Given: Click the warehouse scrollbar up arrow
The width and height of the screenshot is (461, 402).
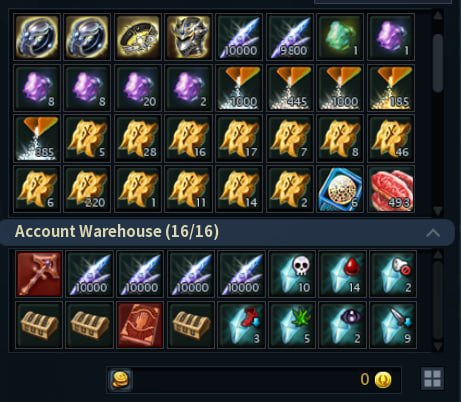Looking at the screenshot, I should pos(438,255).
